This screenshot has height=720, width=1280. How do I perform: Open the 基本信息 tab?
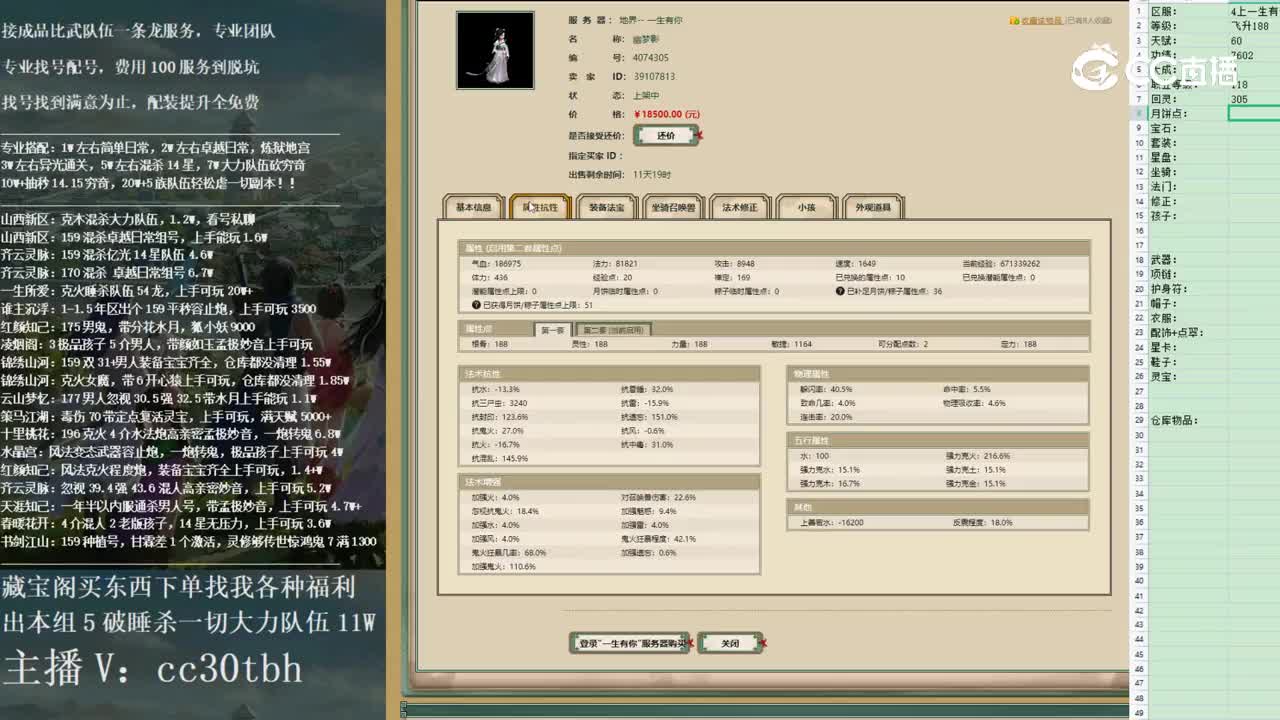[474, 207]
